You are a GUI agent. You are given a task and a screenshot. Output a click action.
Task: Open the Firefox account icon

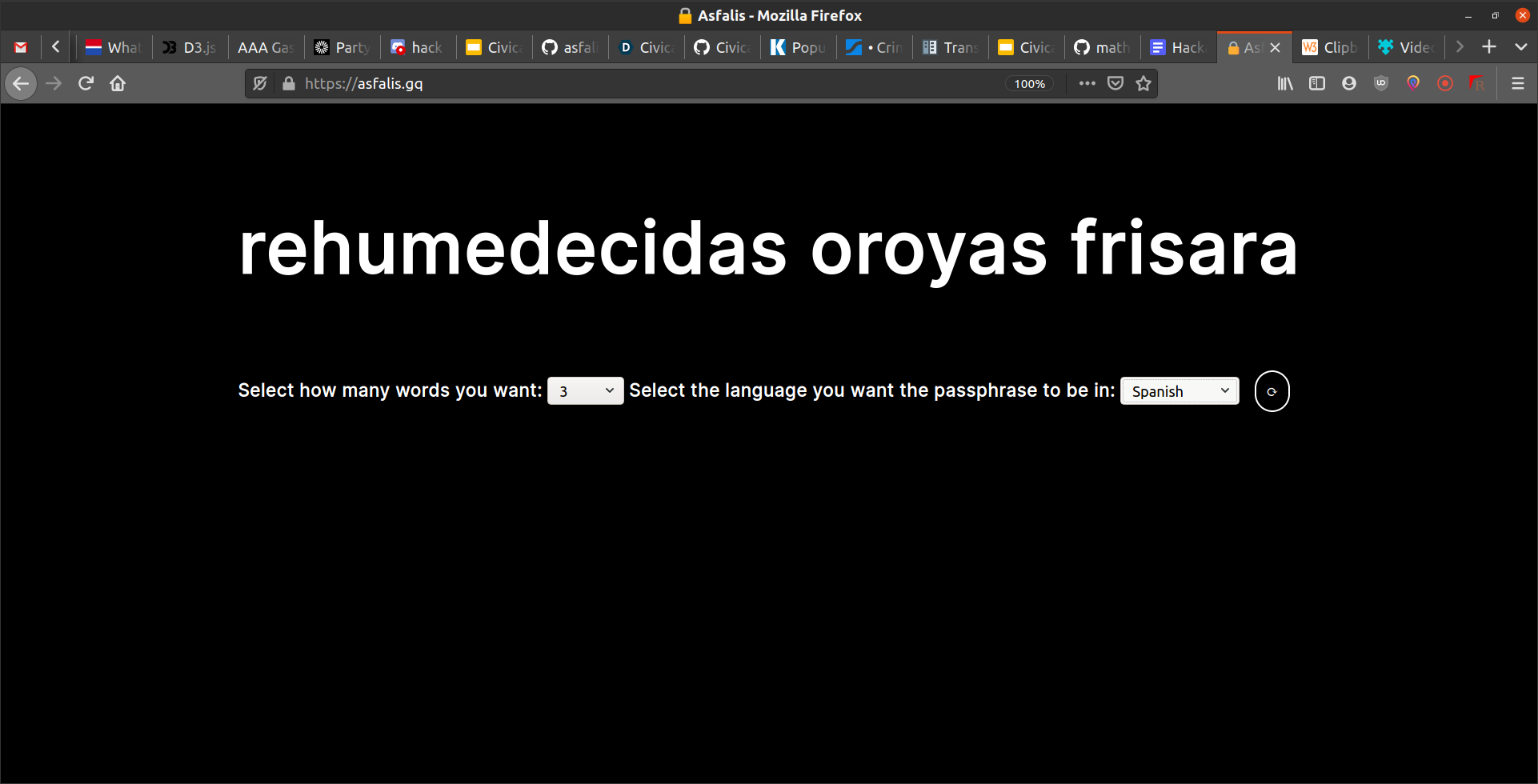(x=1349, y=83)
